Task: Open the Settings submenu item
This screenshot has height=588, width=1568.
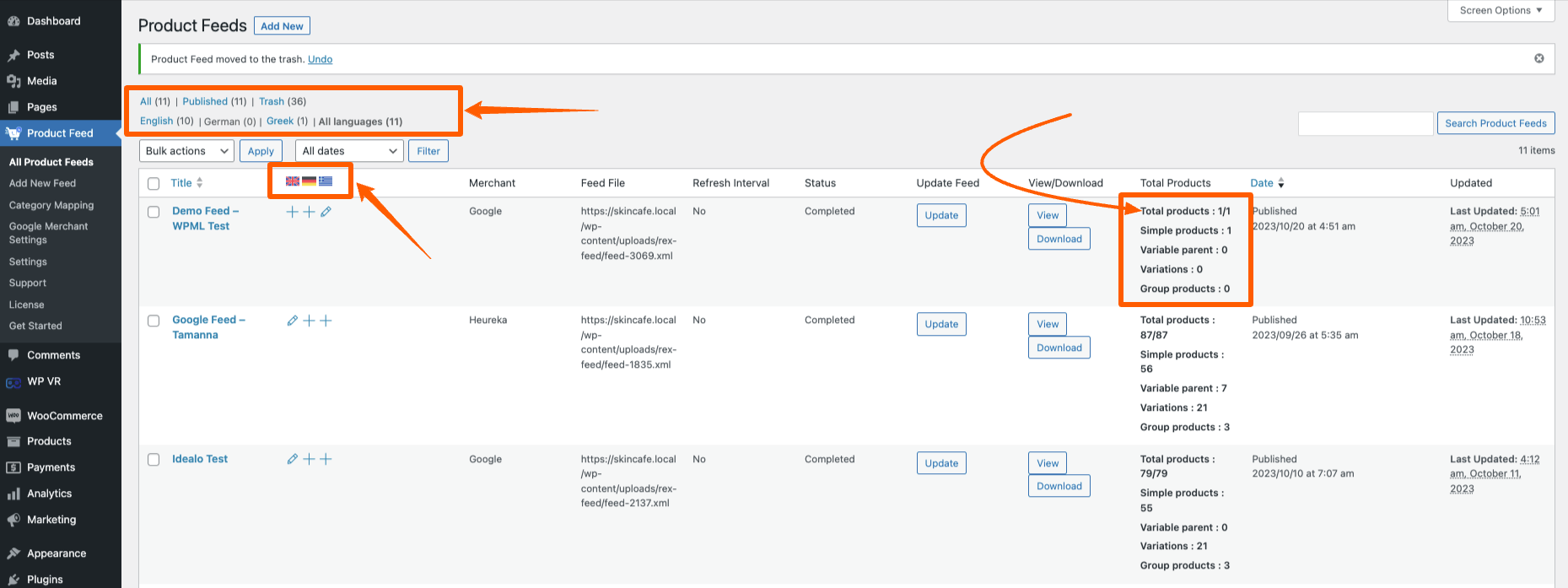Action: click(28, 262)
